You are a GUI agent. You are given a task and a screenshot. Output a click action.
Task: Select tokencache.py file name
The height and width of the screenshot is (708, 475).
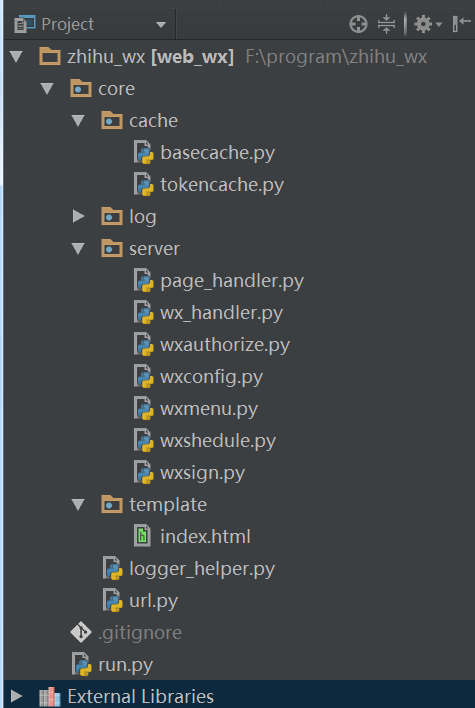(x=222, y=185)
